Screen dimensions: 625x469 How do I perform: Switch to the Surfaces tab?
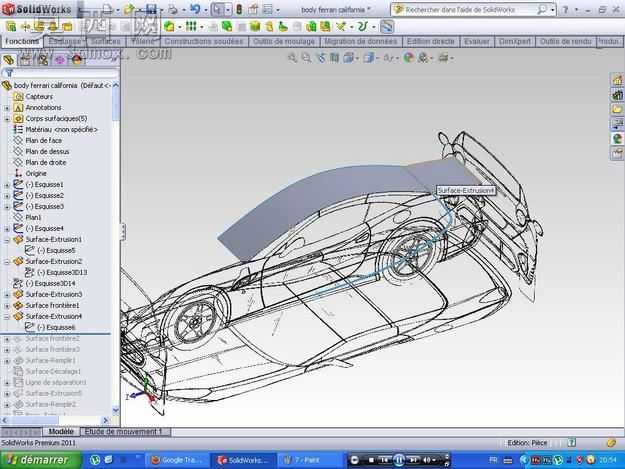coord(106,41)
